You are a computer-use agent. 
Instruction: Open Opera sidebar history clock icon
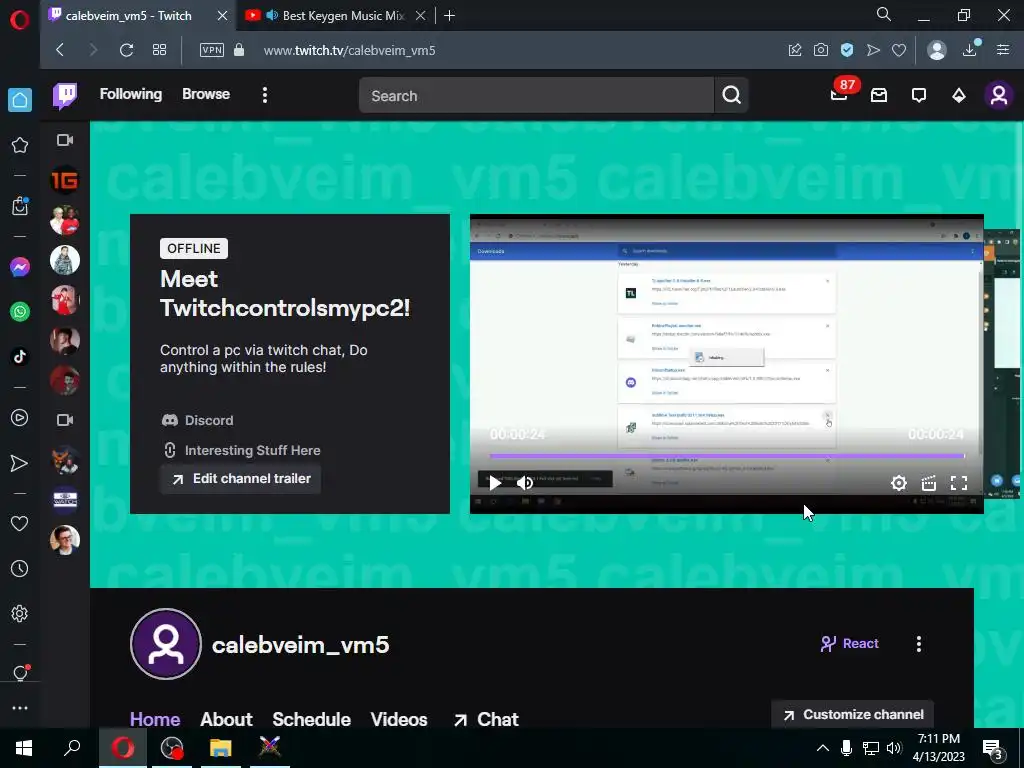[x=20, y=568]
